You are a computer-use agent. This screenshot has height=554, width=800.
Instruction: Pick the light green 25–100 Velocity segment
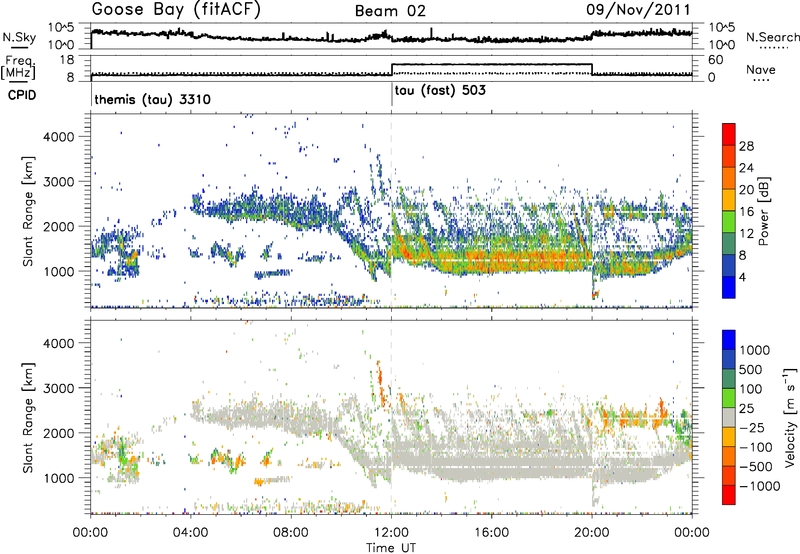click(x=729, y=398)
